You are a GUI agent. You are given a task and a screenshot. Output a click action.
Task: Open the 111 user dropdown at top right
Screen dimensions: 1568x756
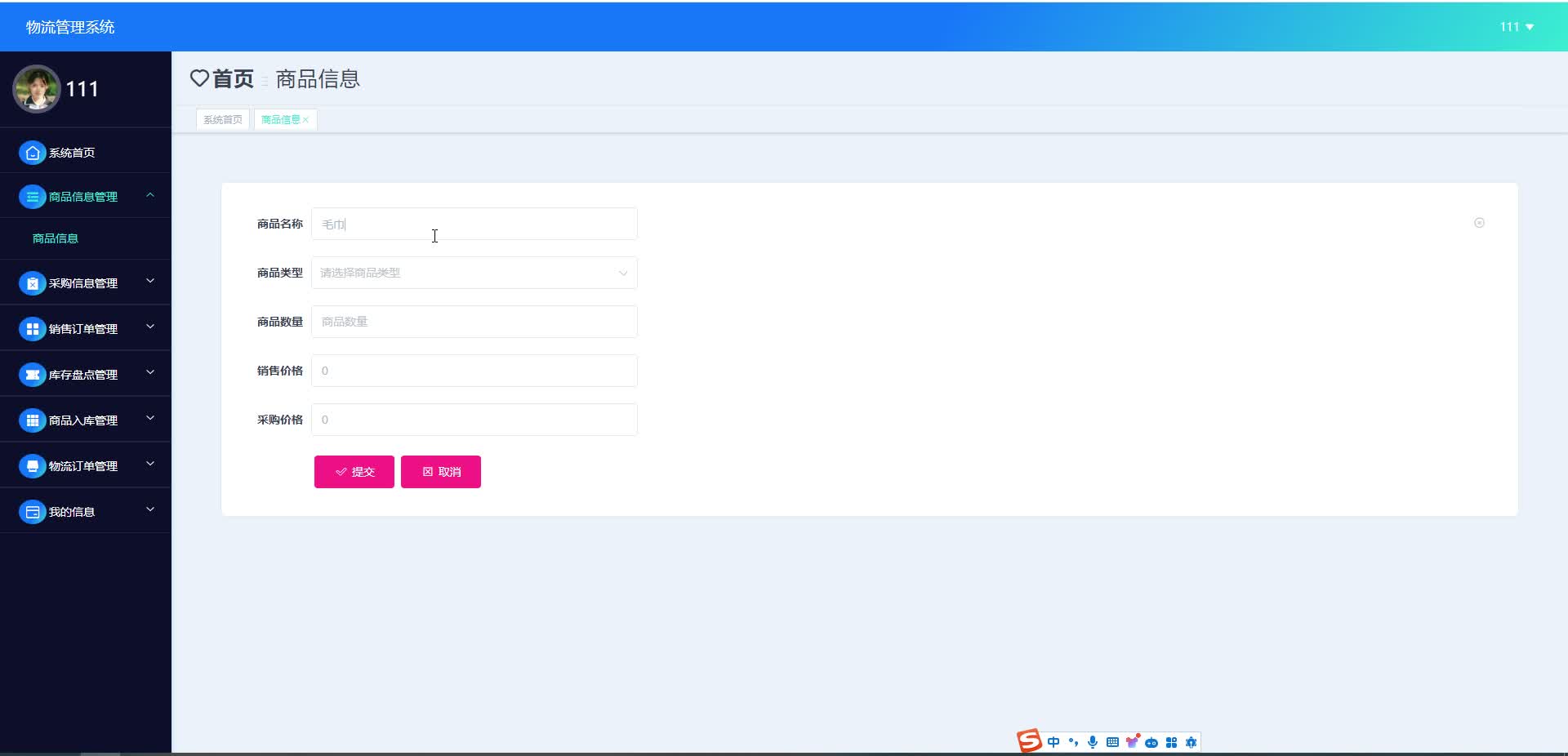tap(1517, 27)
